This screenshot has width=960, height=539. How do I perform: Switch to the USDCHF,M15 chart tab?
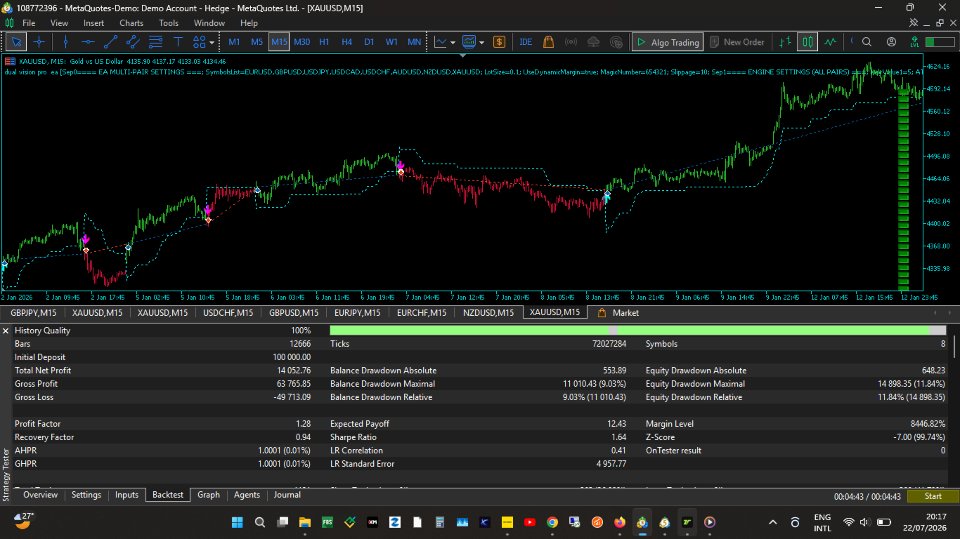click(x=228, y=312)
